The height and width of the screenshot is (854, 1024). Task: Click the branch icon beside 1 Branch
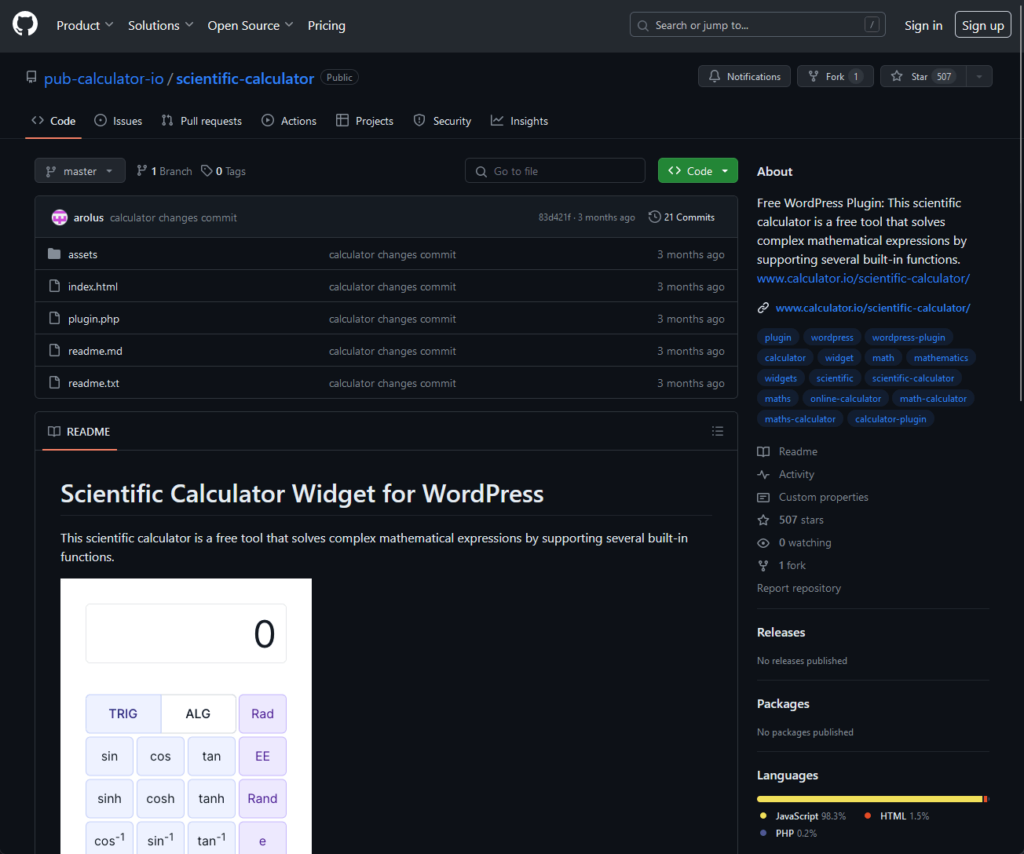(142, 170)
